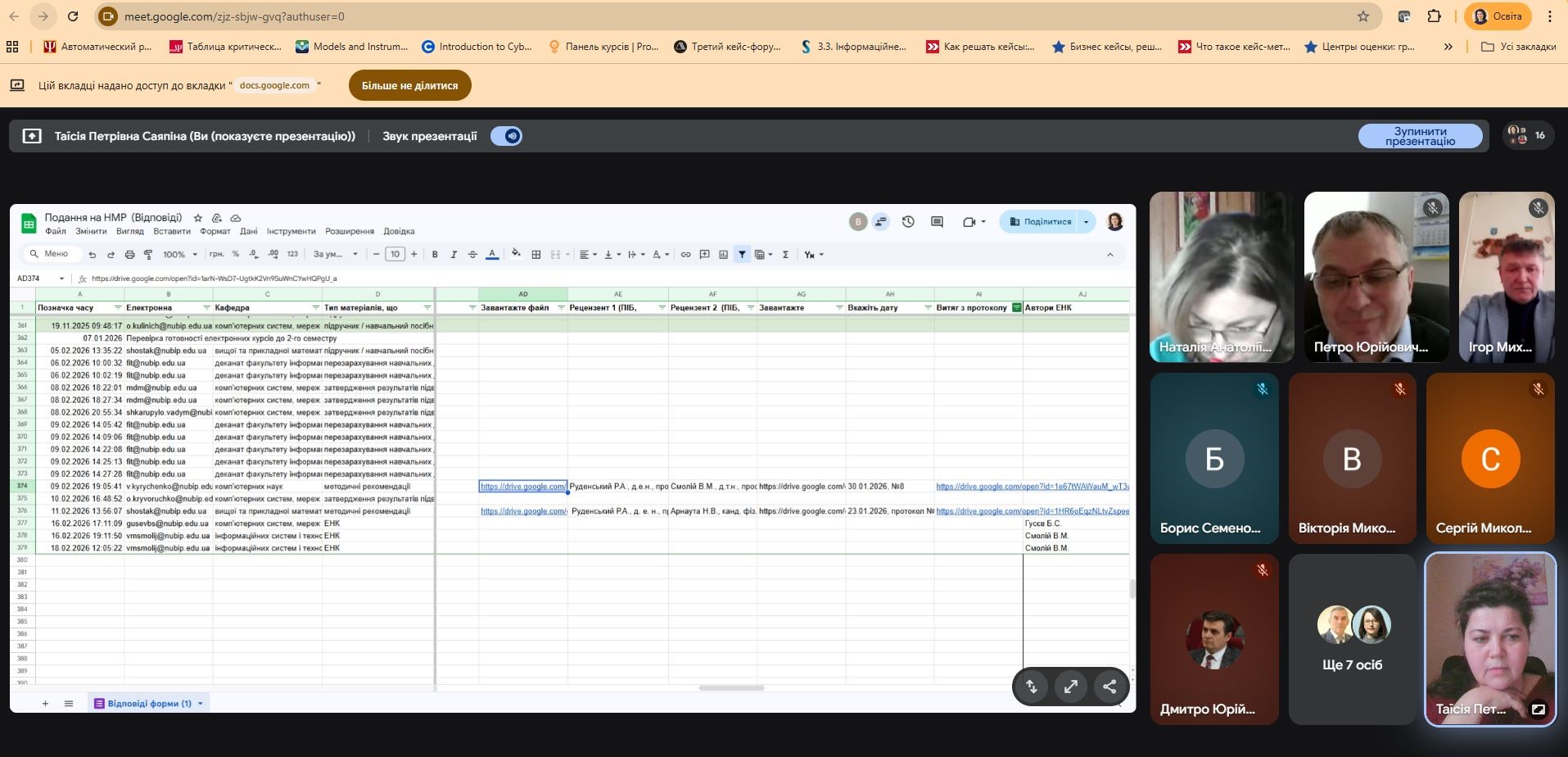Click the Зупинити презентацію button
1568x757 pixels.
click(1420, 136)
